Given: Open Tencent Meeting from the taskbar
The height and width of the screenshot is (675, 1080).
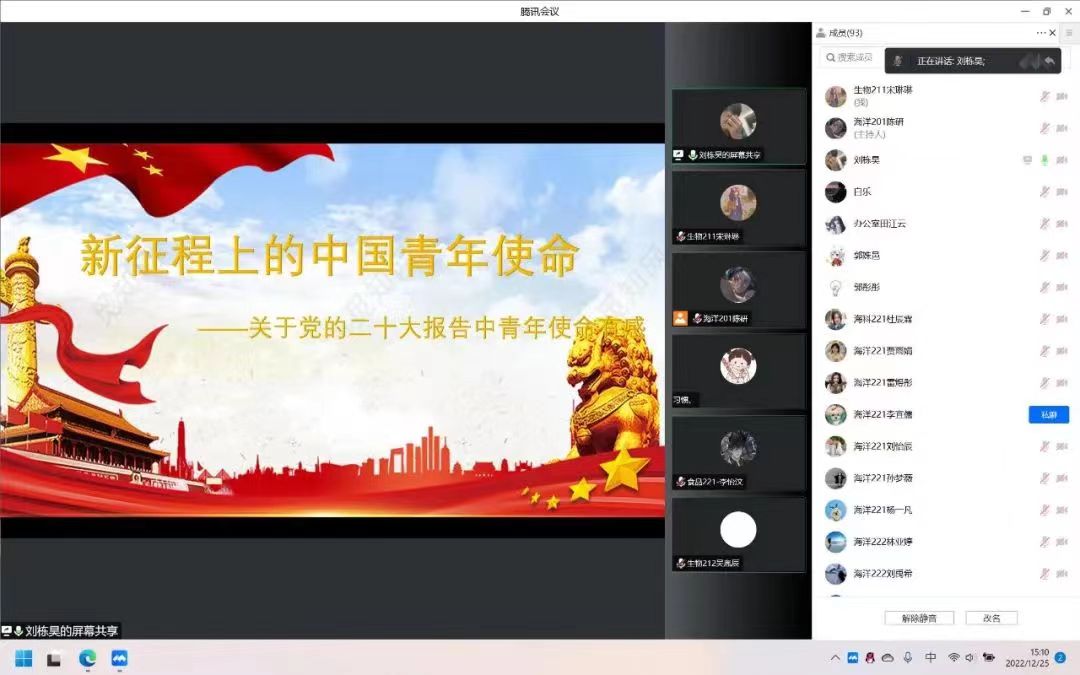Looking at the screenshot, I should (120, 658).
